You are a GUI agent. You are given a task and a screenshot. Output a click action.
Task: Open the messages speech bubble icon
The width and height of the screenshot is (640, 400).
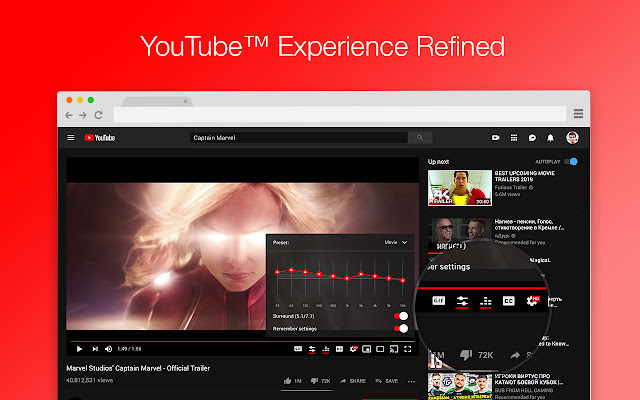(x=532, y=138)
